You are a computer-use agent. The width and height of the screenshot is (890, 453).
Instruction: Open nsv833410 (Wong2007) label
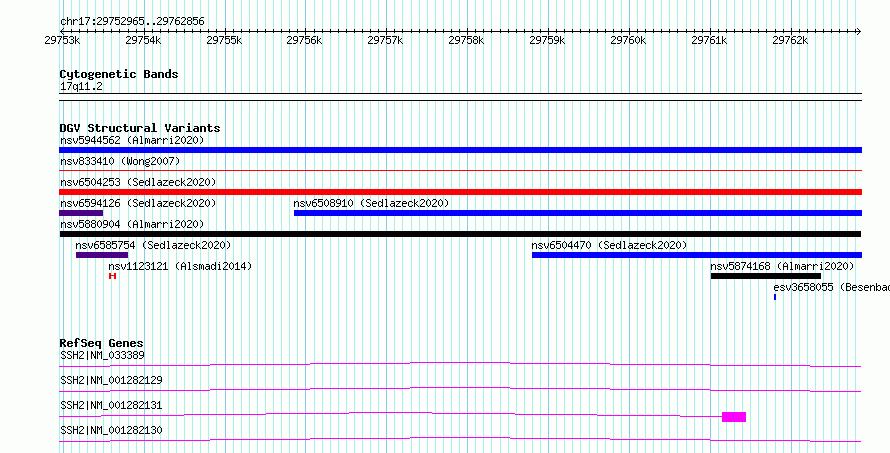[x=120, y=161]
